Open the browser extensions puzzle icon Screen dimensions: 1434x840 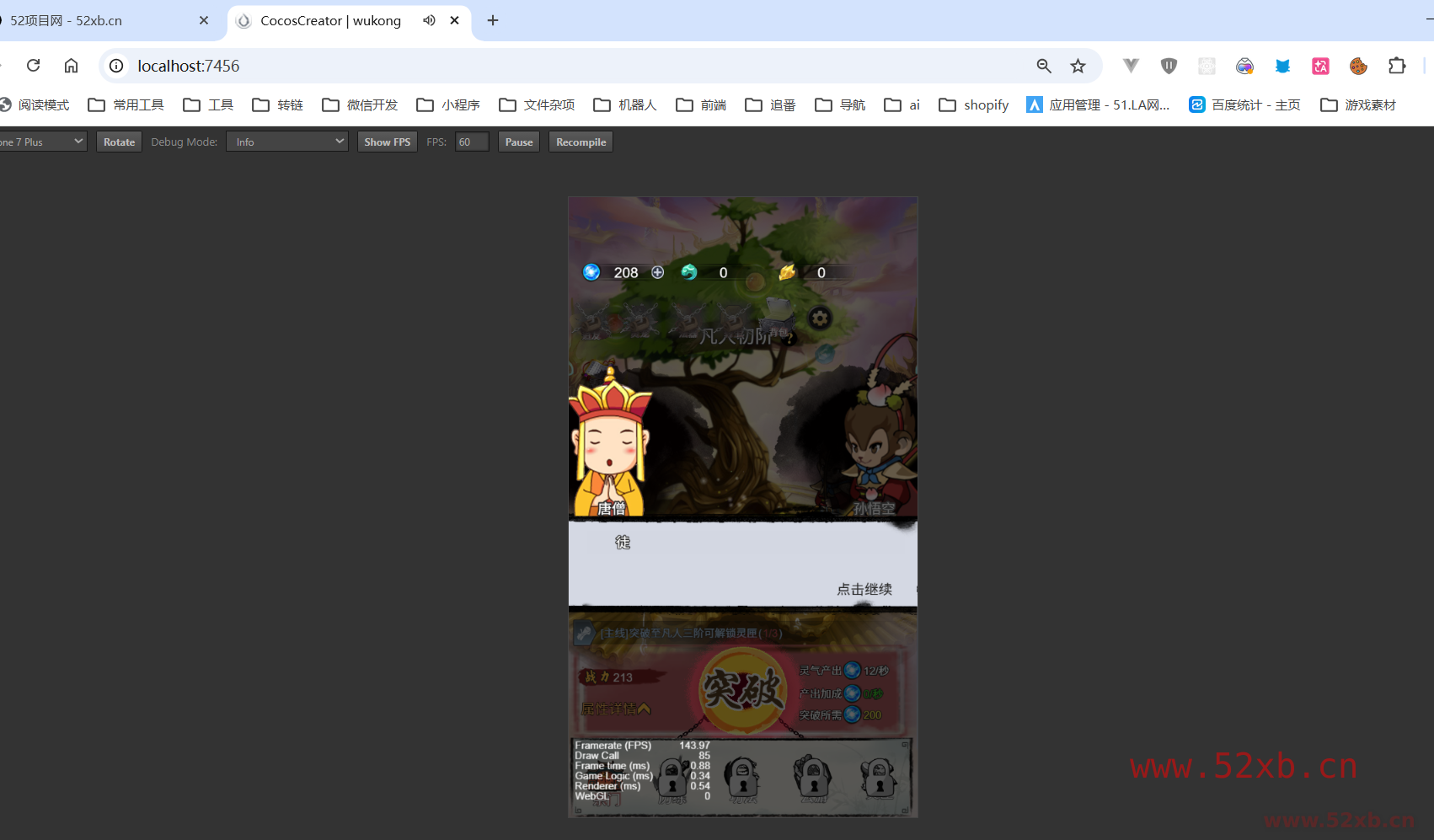tap(1397, 66)
